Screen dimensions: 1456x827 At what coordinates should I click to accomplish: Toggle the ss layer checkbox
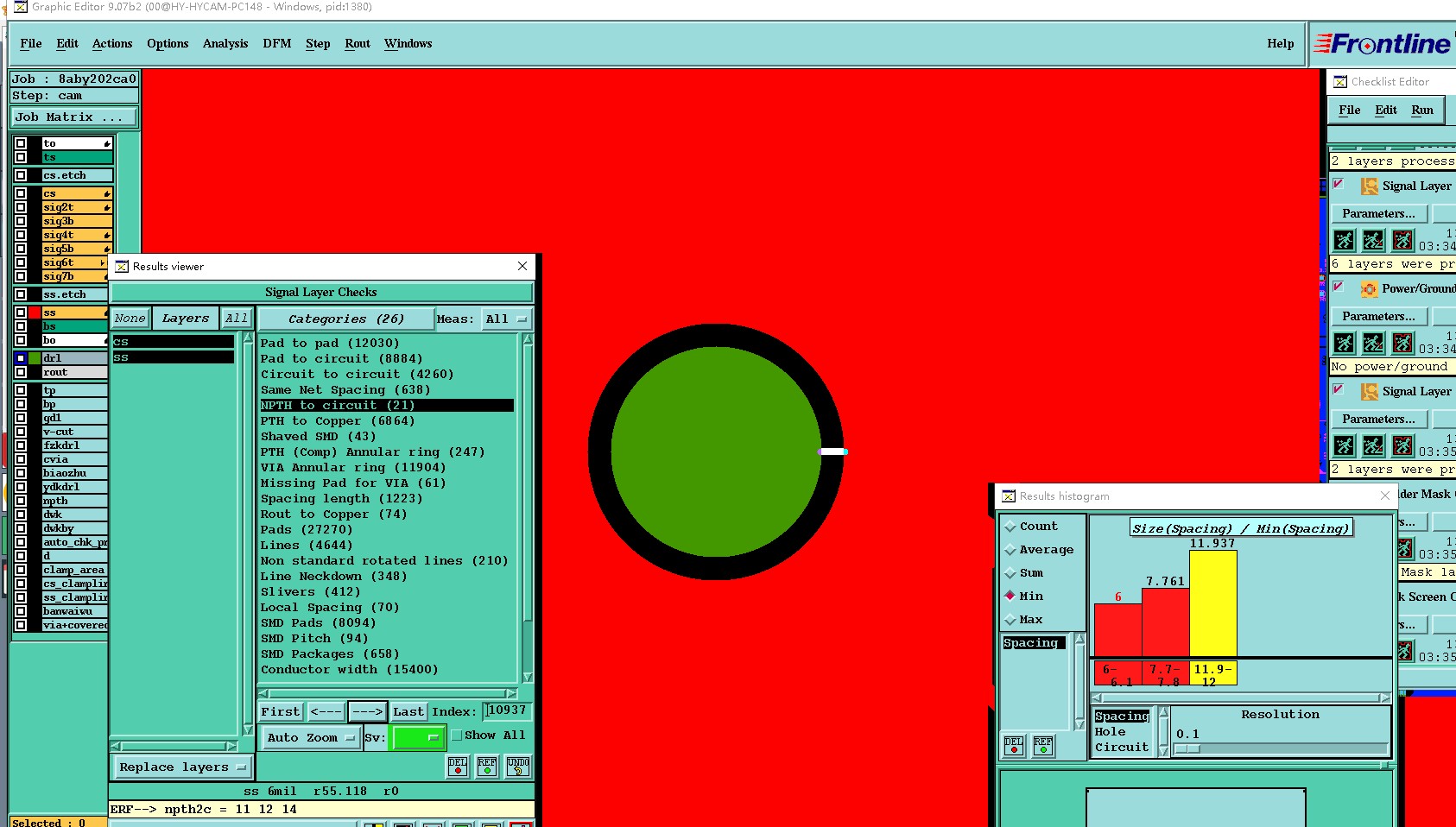click(x=21, y=312)
